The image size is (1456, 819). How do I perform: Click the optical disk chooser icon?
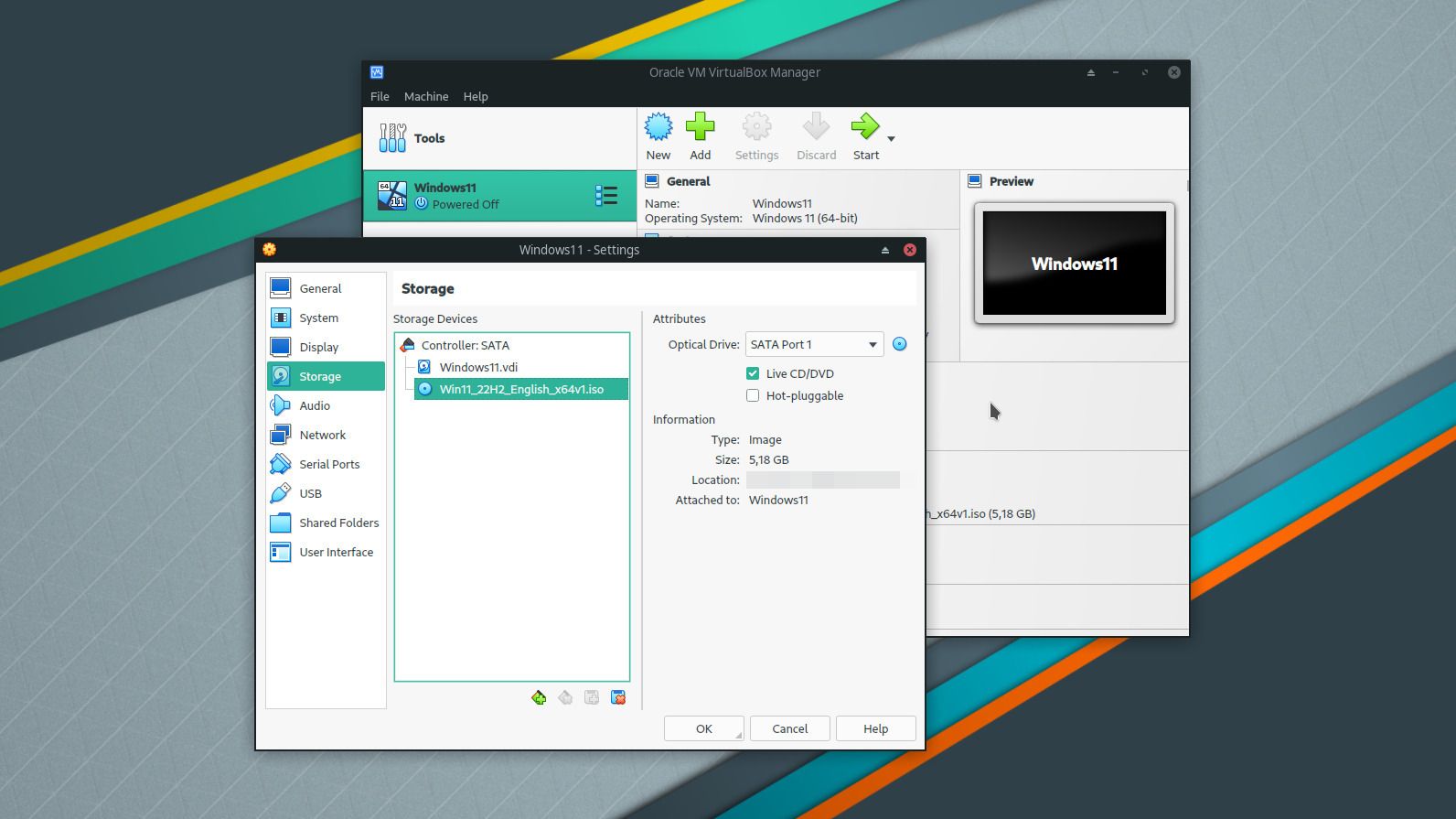[x=900, y=344]
